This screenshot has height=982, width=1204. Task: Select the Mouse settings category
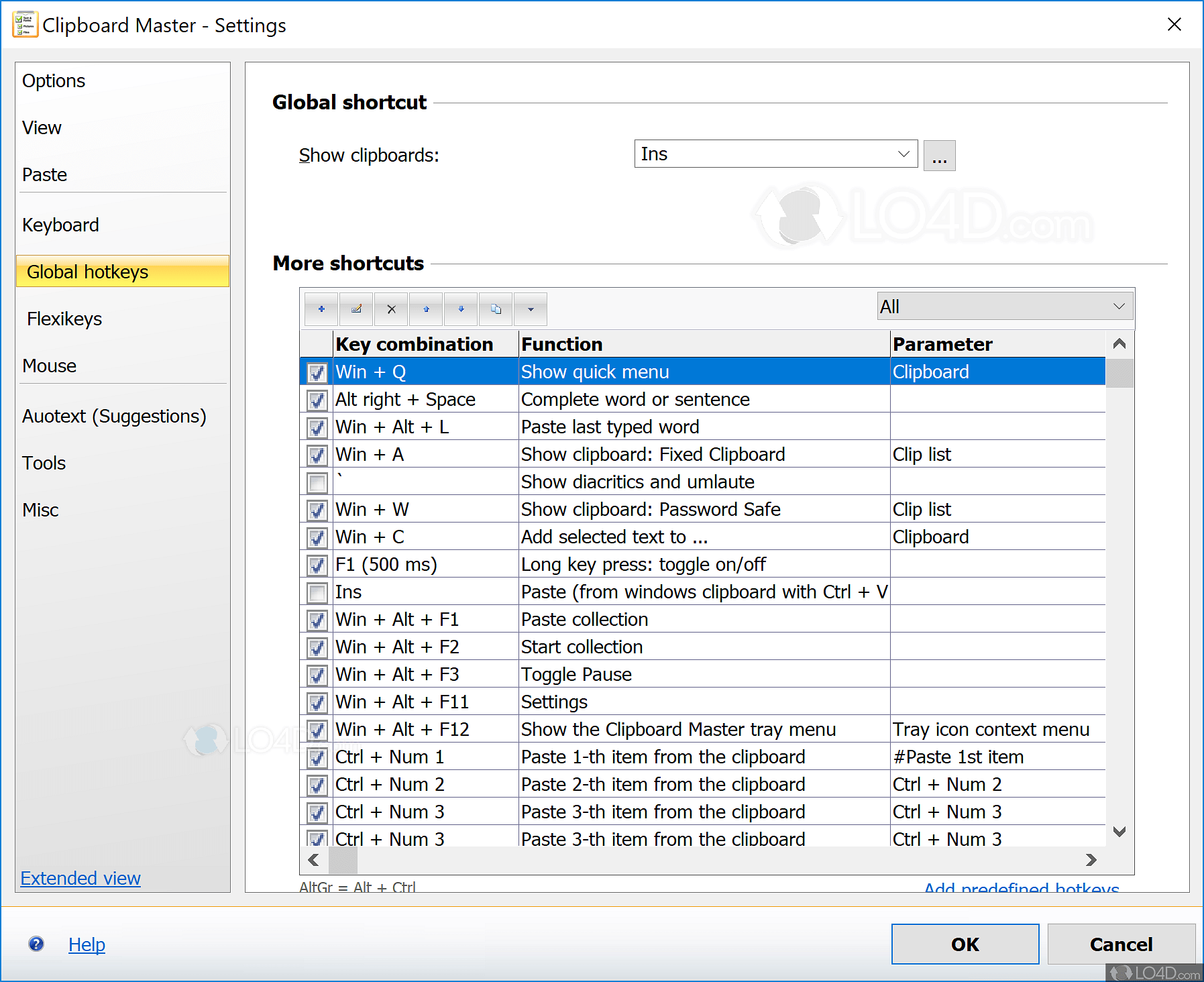[x=49, y=366]
